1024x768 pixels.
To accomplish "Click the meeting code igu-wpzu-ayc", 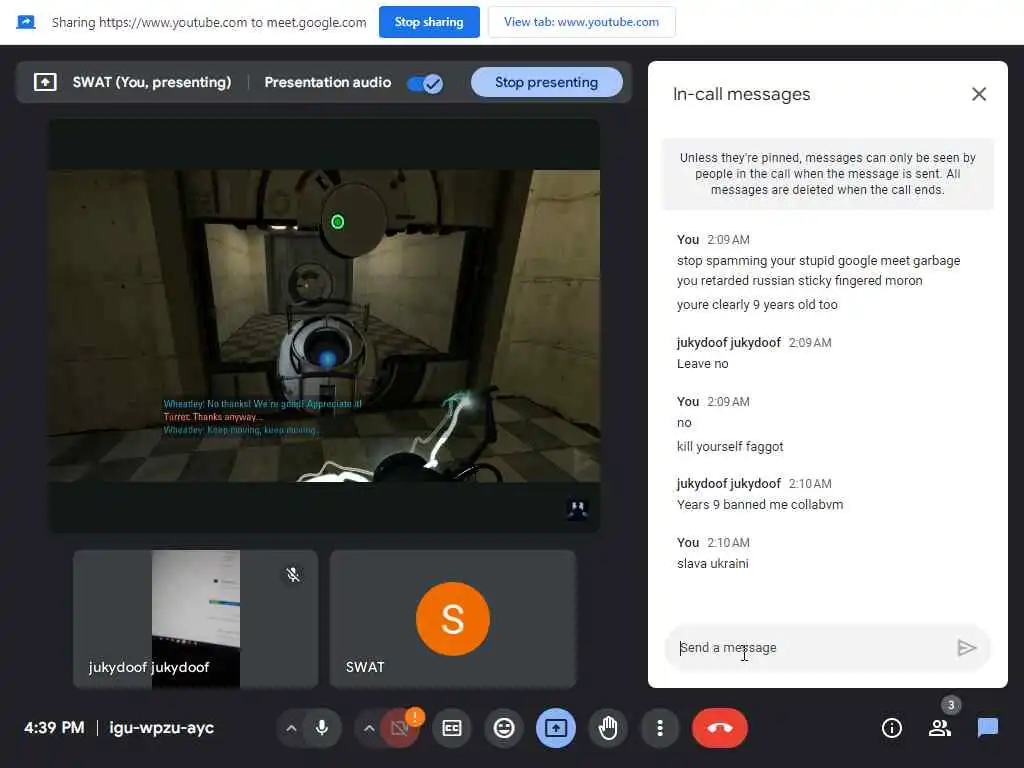I will pyautogui.click(x=161, y=728).
